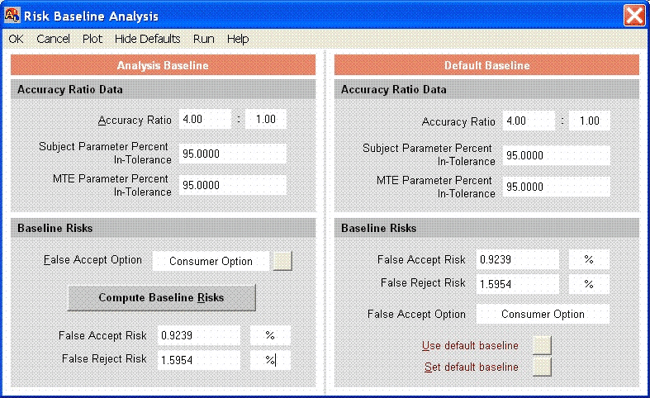The width and height of the screenshot is (650, 398).
Task: Click the Analysis False Accept Risk % unit box
Action: 270,335
